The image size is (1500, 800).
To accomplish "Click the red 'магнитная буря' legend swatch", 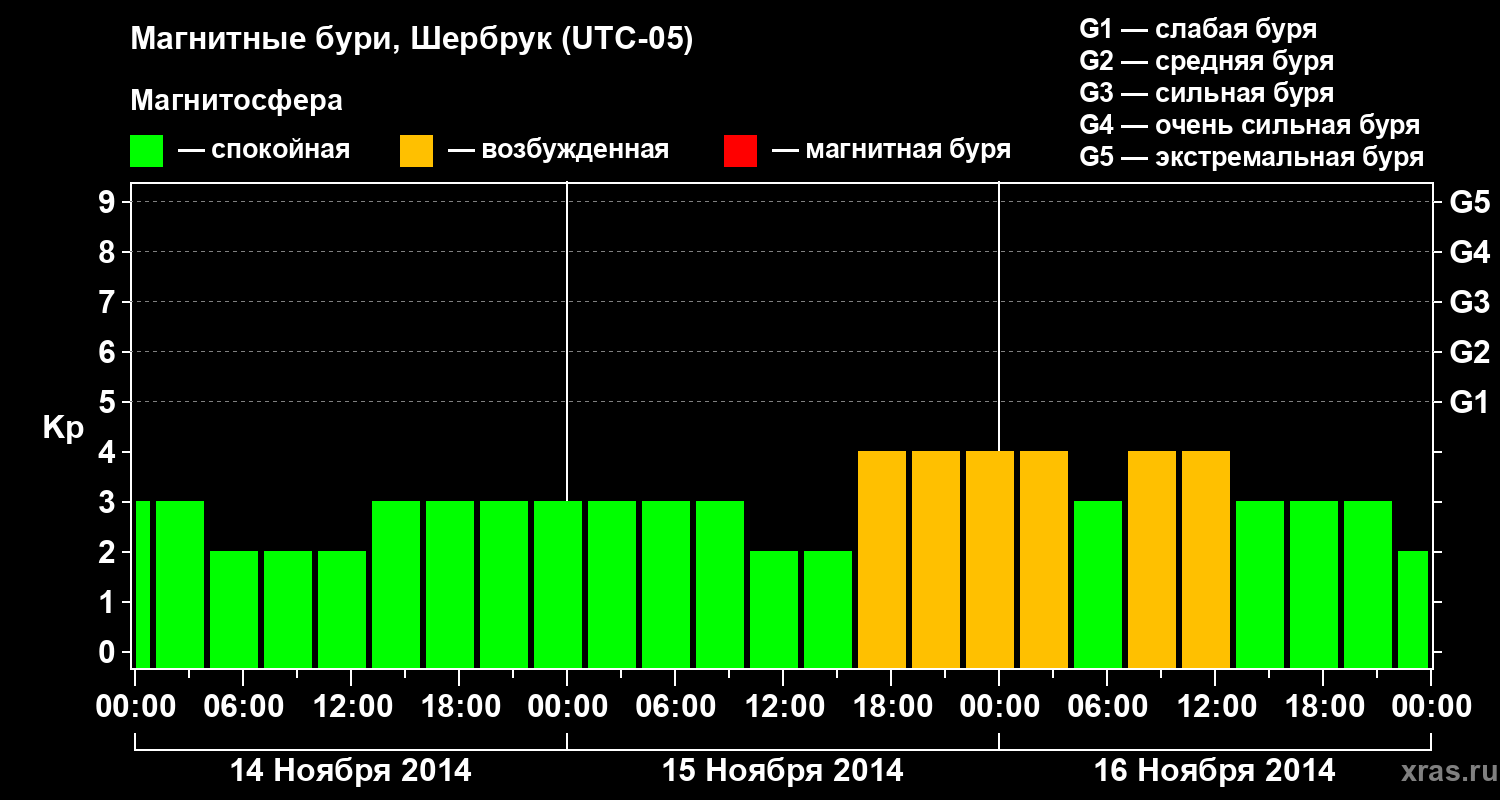I will tap(740, 151).
